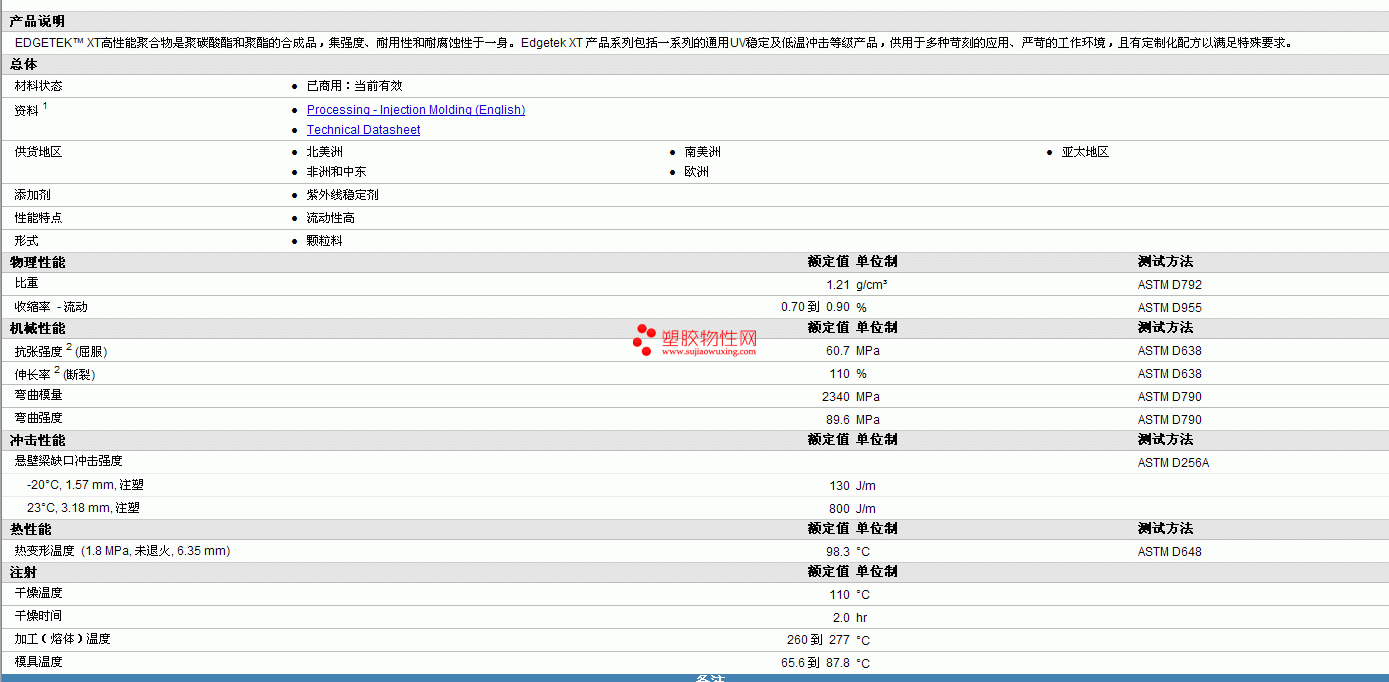Click the 冲击性能 section header
Screen dimensions: 1389x682
pos(37,440)
